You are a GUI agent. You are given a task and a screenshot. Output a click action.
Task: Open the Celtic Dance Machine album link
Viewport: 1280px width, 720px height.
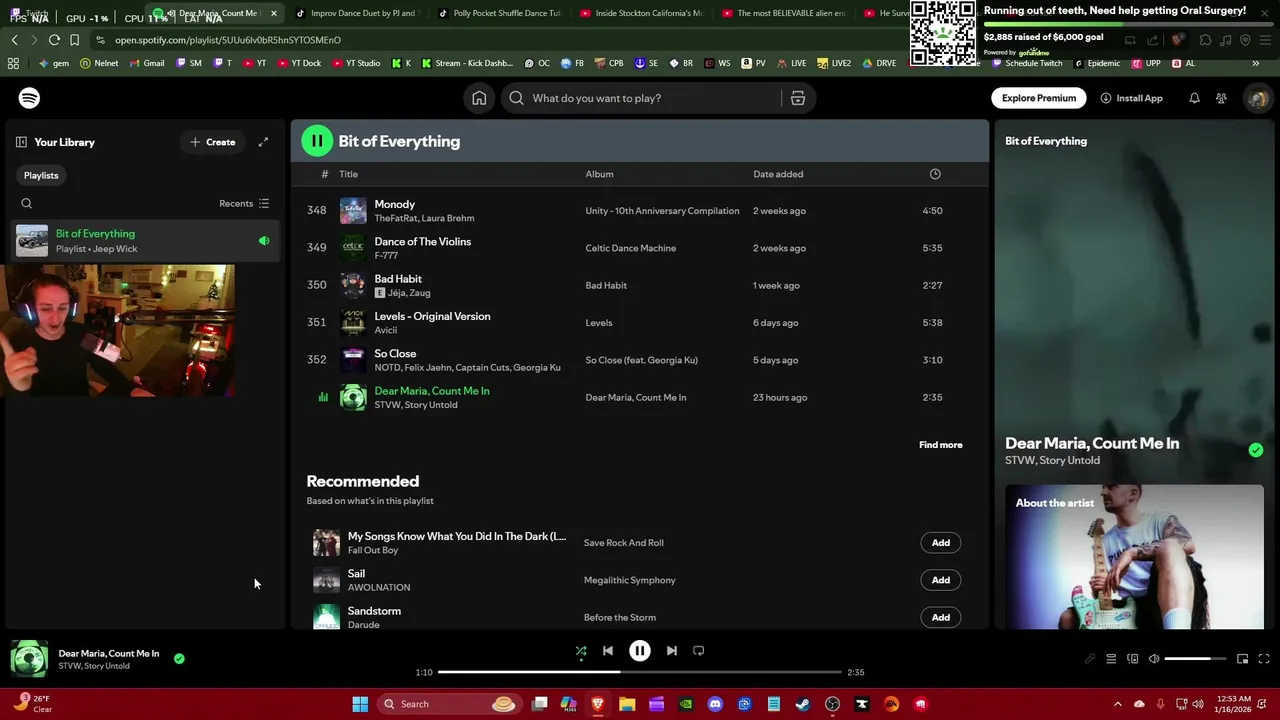tap(630, 248)
